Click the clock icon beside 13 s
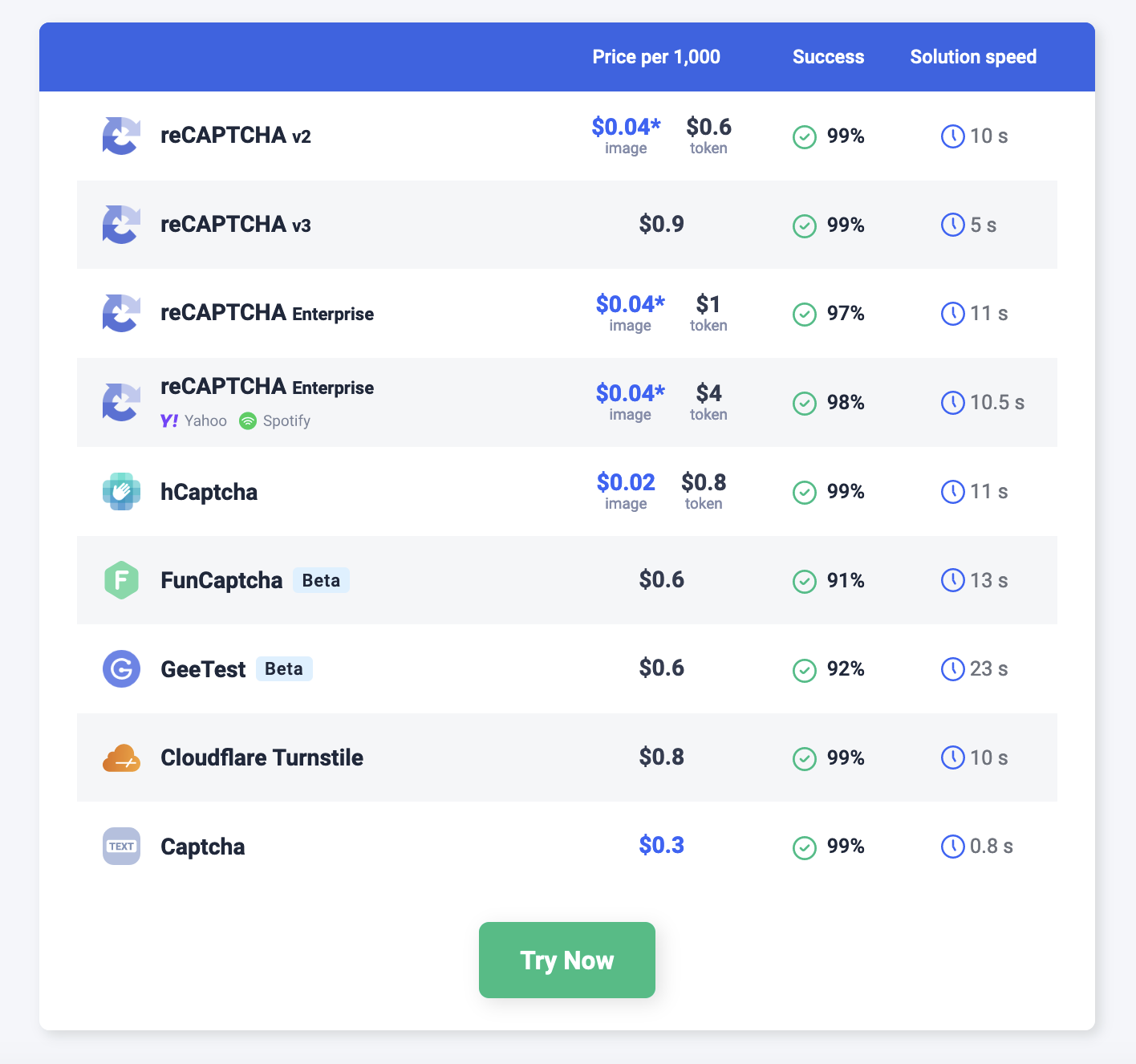This screenshot has width=1136, height=1064. (952, 580)
